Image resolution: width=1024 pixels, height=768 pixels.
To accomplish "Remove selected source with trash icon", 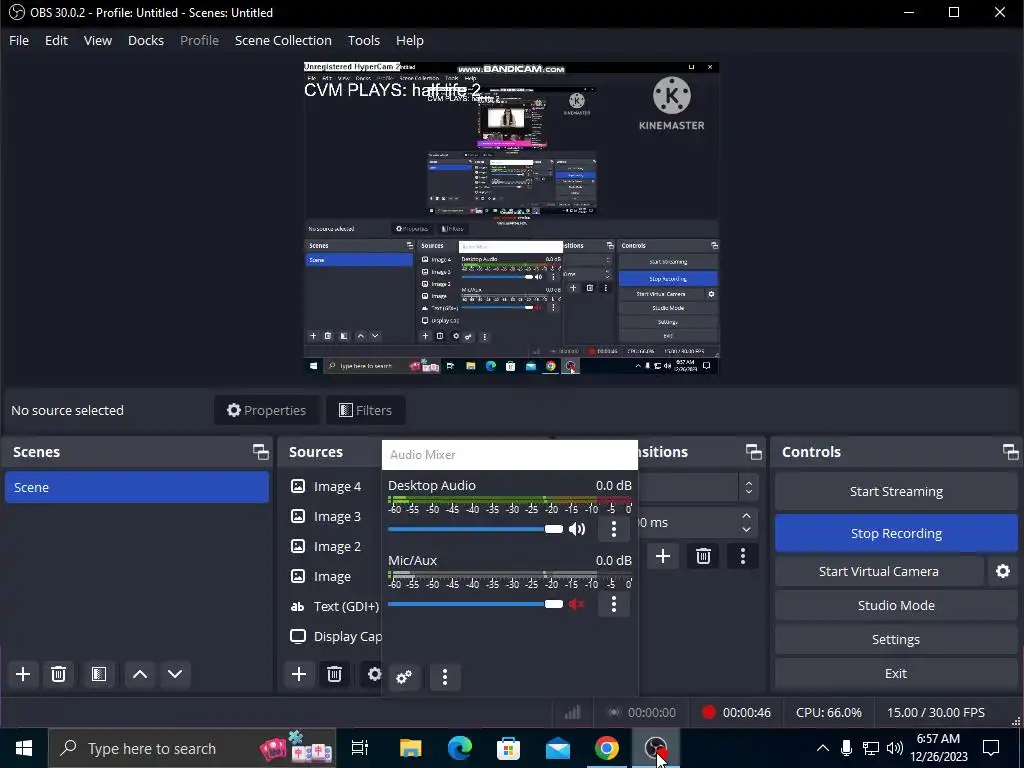I will point(334,674).
